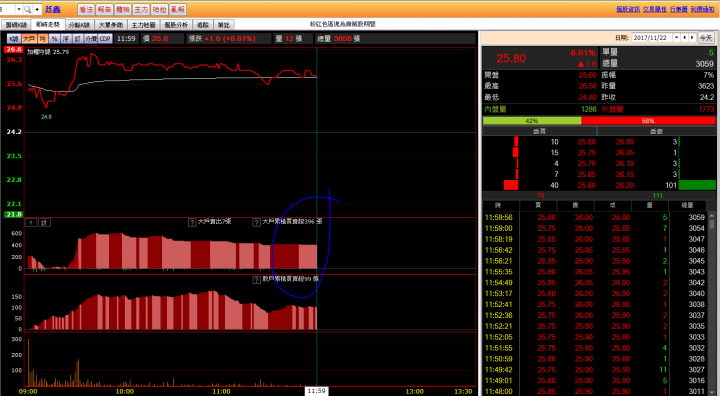This screenshot has width=720, height=396.
Task: Select trade row at 11:55:35
Action: (595, 272)
